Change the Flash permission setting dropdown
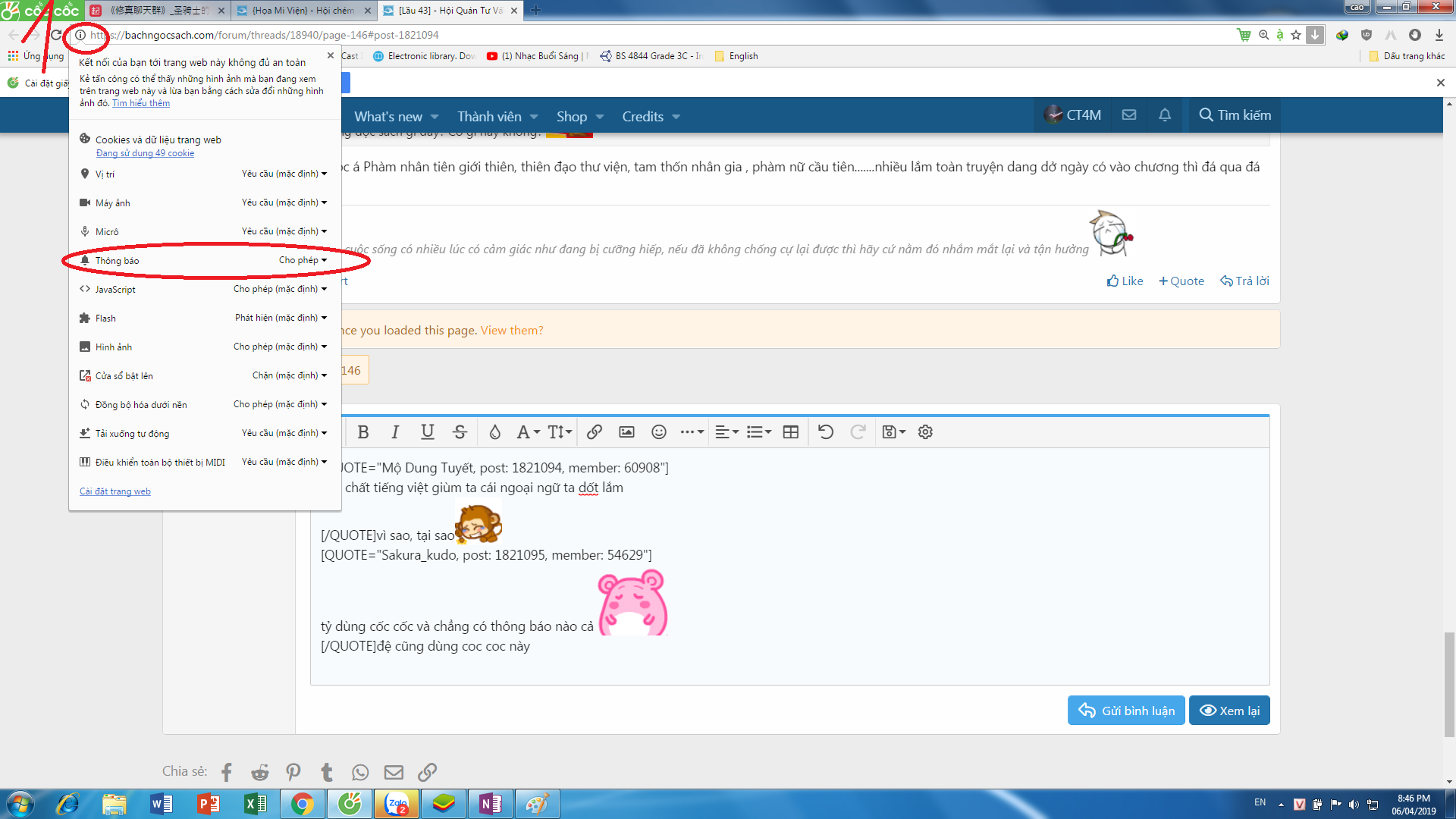Image resolution: width=1456 pixels, height=819 pixels. point(281,318)
